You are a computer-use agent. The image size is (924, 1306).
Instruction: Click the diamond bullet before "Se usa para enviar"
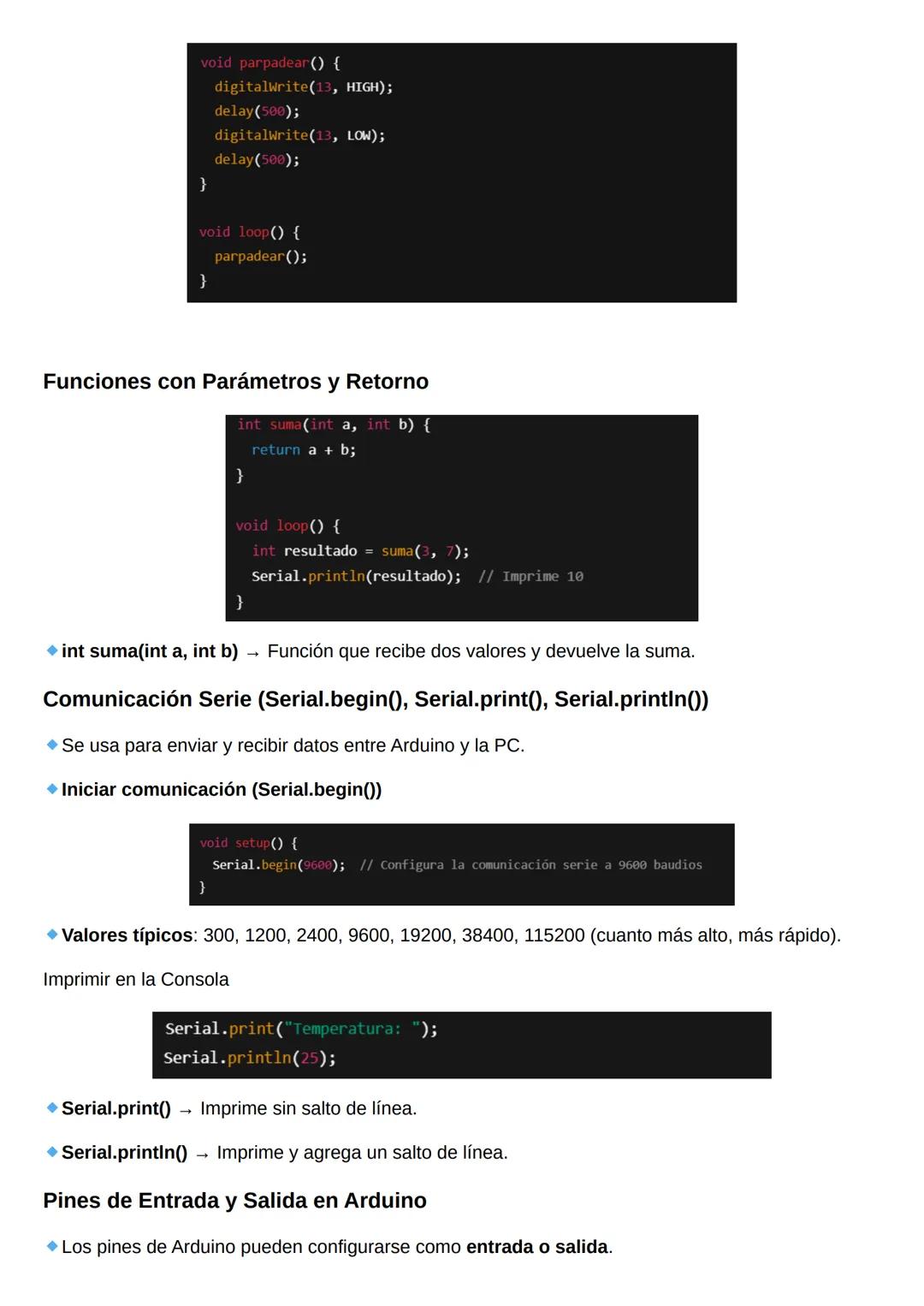[x=52, y=745]
